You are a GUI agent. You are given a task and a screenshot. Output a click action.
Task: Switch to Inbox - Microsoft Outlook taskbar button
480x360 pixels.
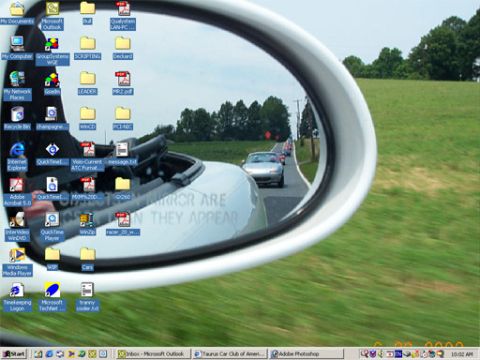[x=153, y=354]
